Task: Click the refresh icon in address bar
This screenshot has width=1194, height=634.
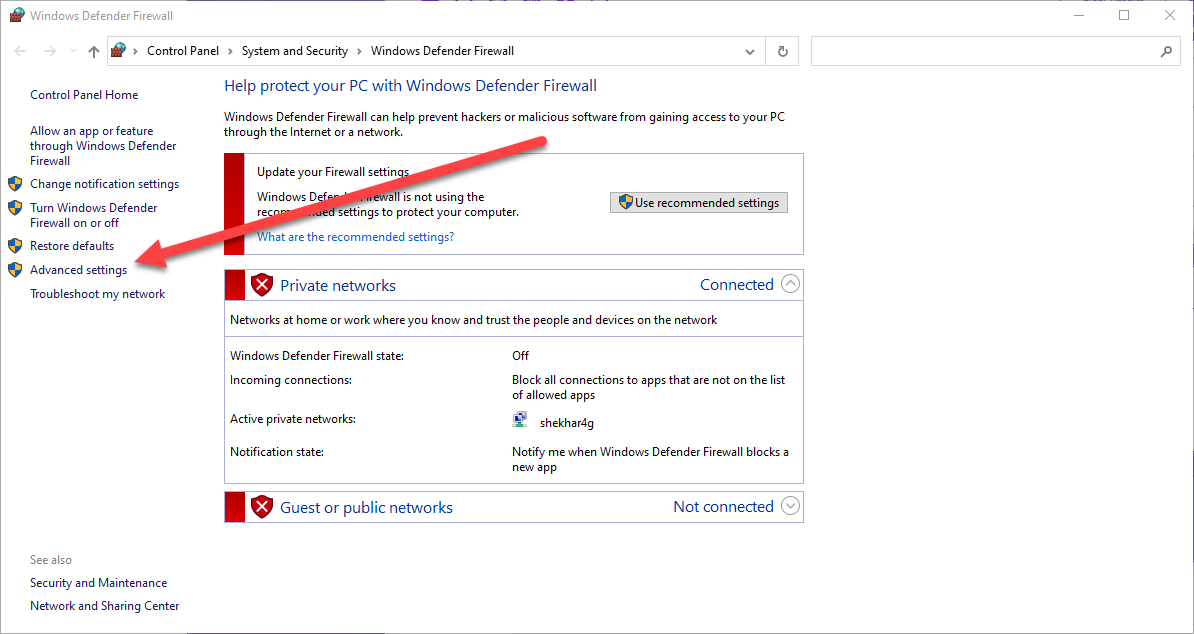Action: coord(782,51)
